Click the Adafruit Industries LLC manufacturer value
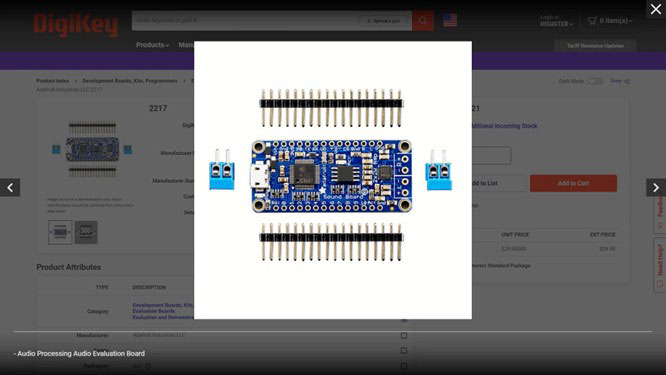The height and width of the screenshot is (375, 666). pos(159,335)
